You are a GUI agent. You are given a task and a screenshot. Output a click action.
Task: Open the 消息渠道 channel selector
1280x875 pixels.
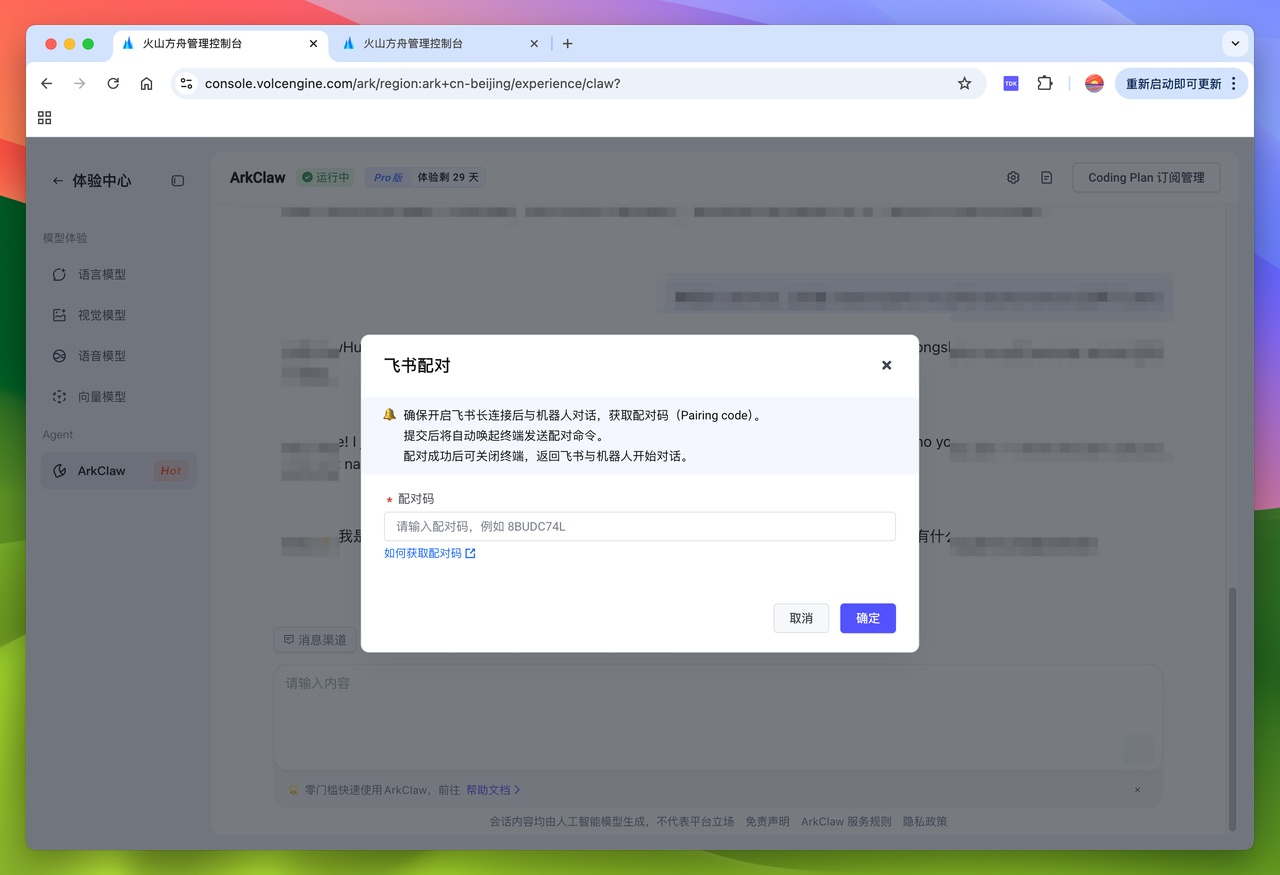314,639
